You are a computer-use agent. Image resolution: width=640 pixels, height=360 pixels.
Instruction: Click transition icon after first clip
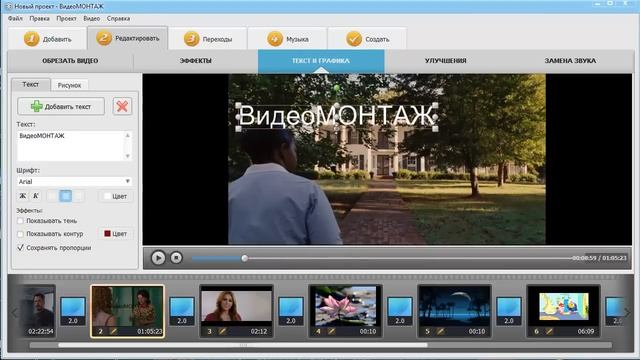[73, 311]
